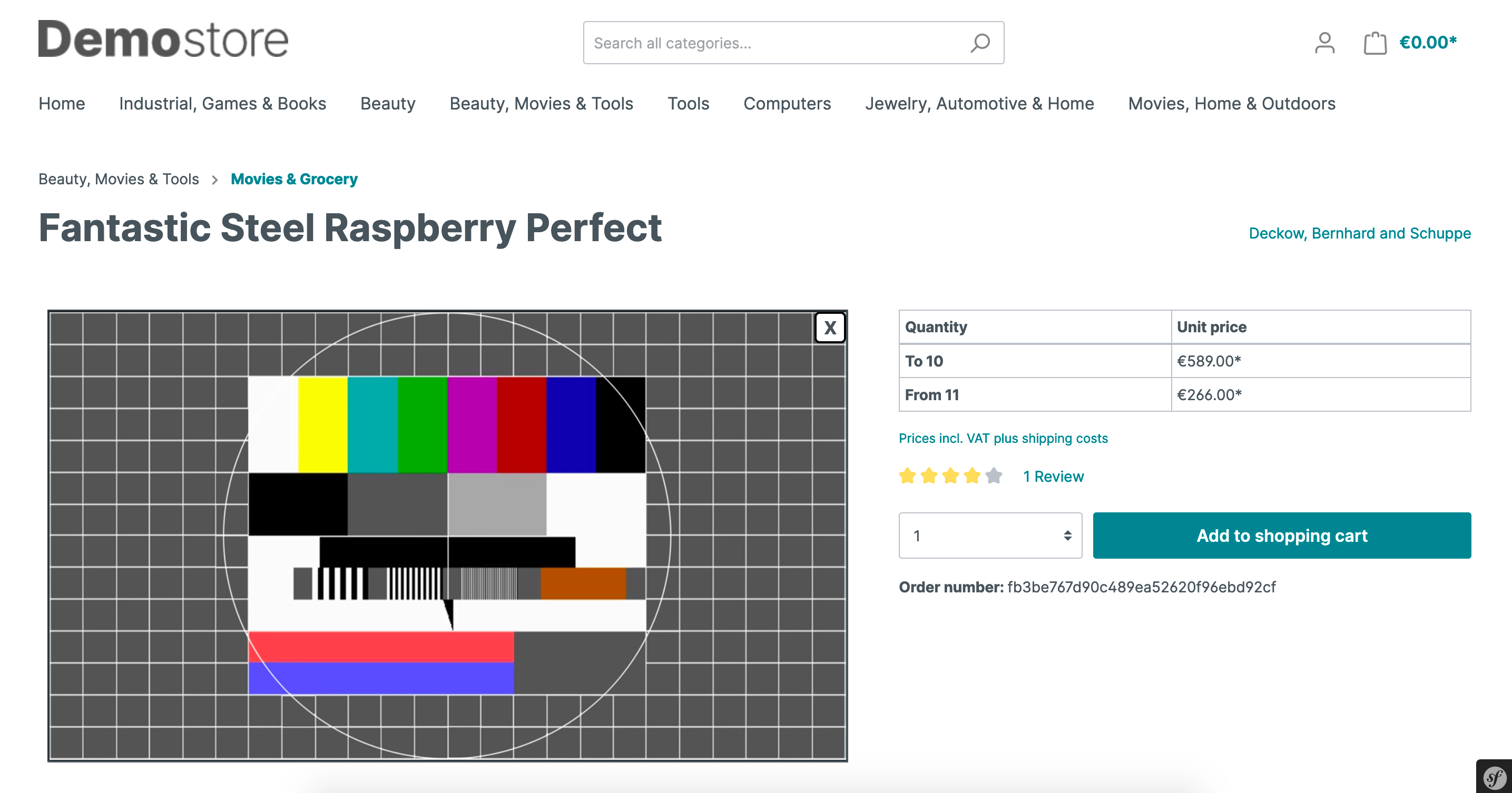Click Add to shopping cart button
This screenshot has width=1512, height=793.
tap(1282, 536)
